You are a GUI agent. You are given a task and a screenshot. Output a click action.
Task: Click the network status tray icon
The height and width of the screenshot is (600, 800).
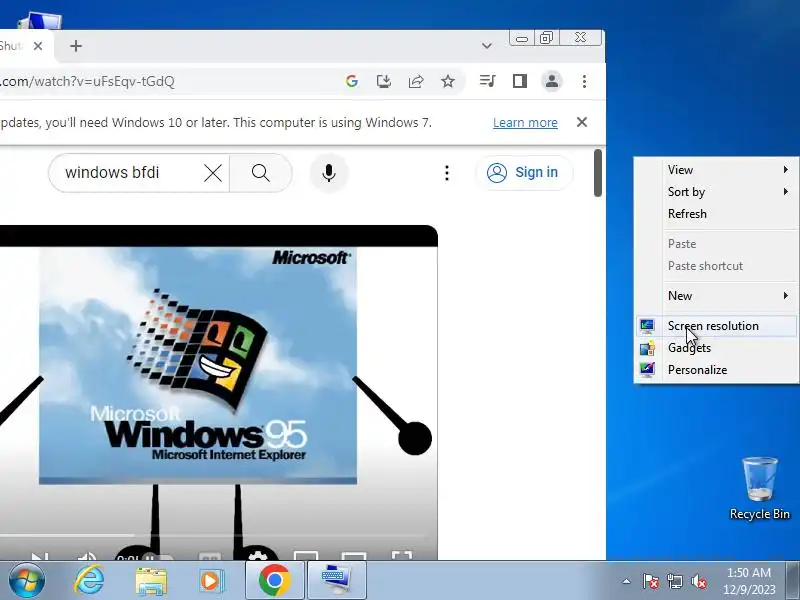pos(674,581)
